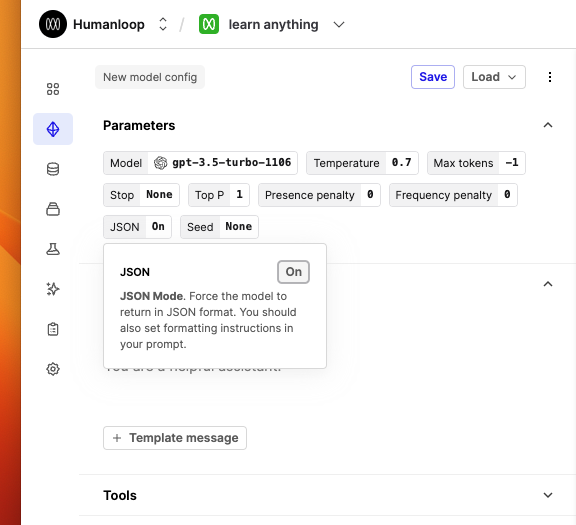576x525 pixels.
Task: Open the settings gear icon in sidebar
Action: 53,369
